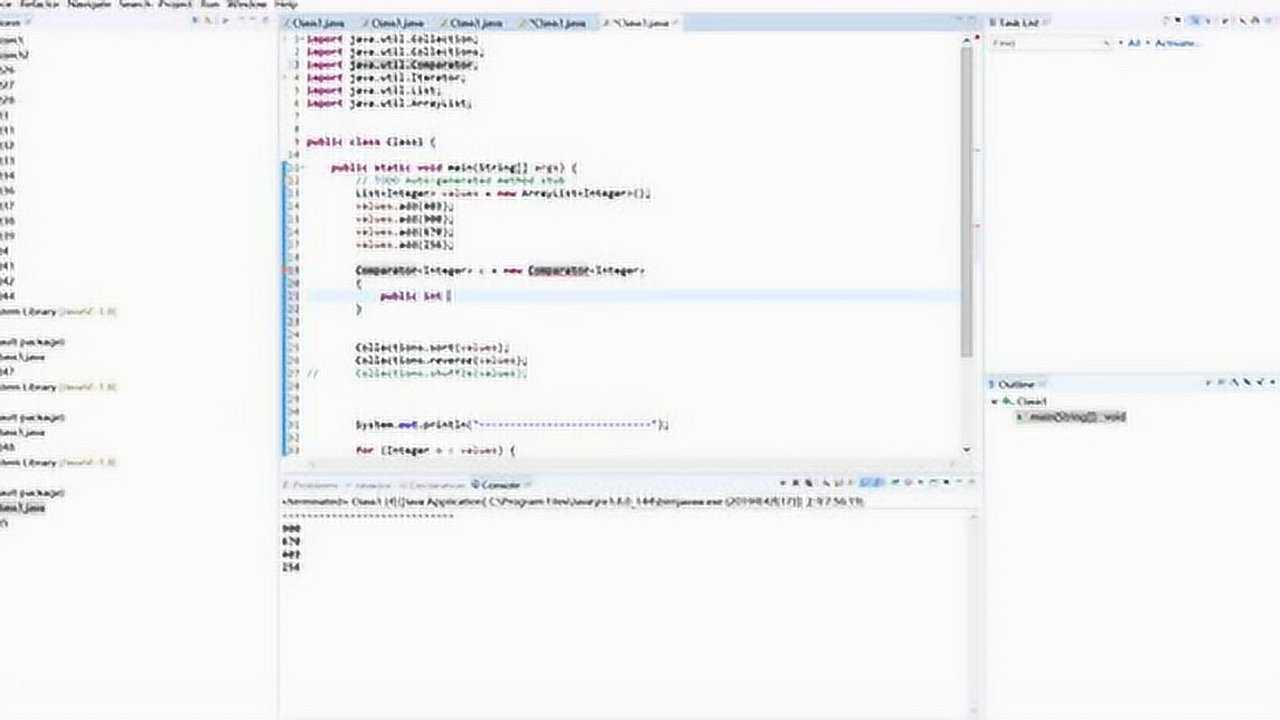The height and width of the screenshot is (720, 1280).
Task: Open the Task List Find dropdown arrow
Action: (x=1106, y=43)
